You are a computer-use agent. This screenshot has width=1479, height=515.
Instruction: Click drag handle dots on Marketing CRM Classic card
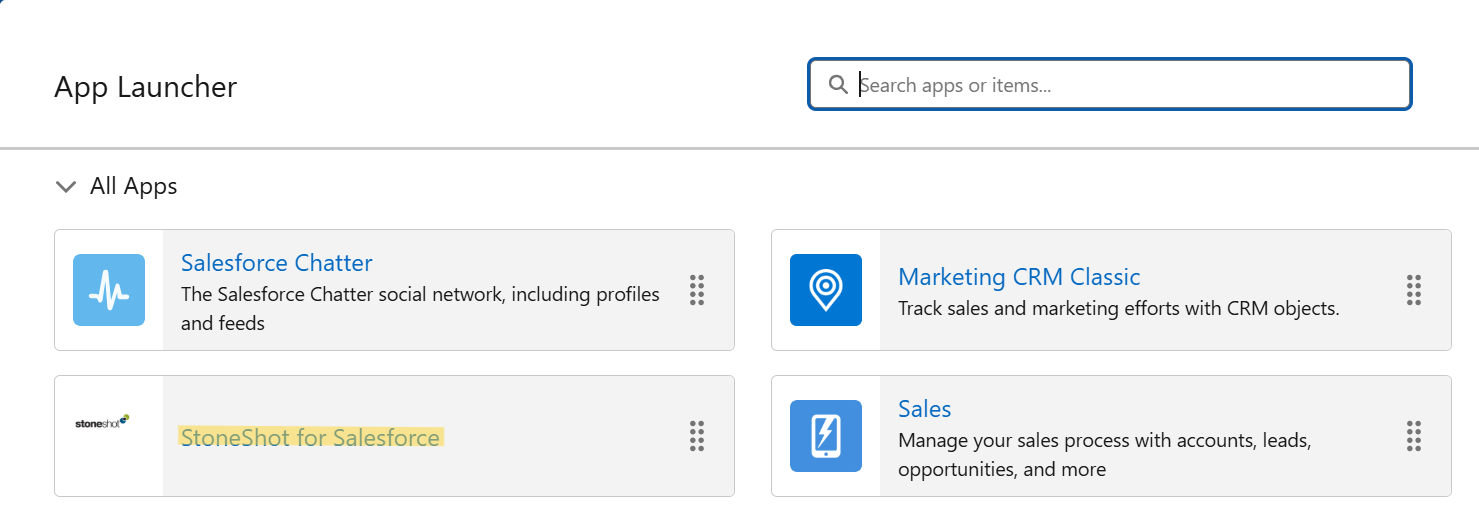1414,290
